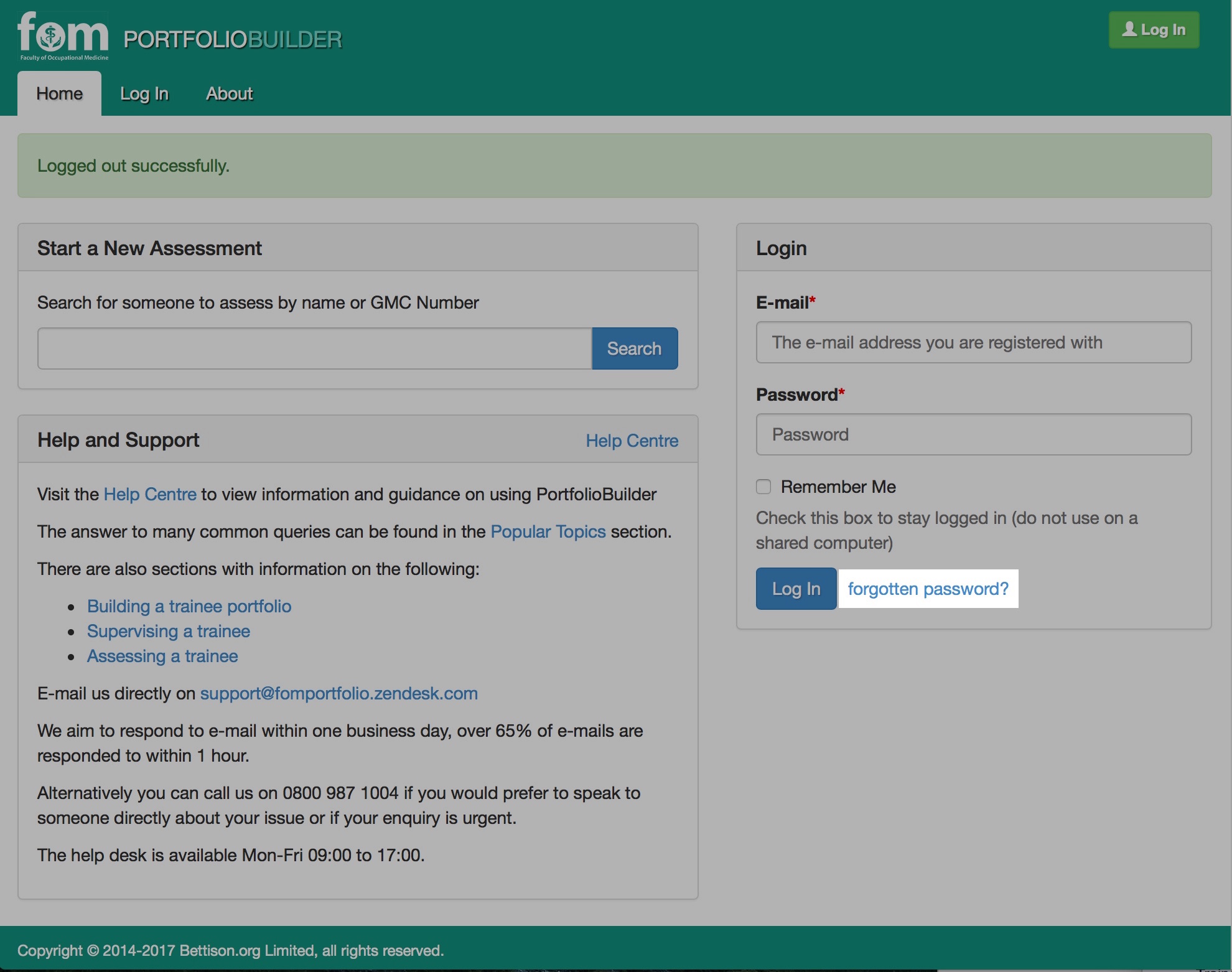
Task: Select the Home tab
Action: (59, 93)
